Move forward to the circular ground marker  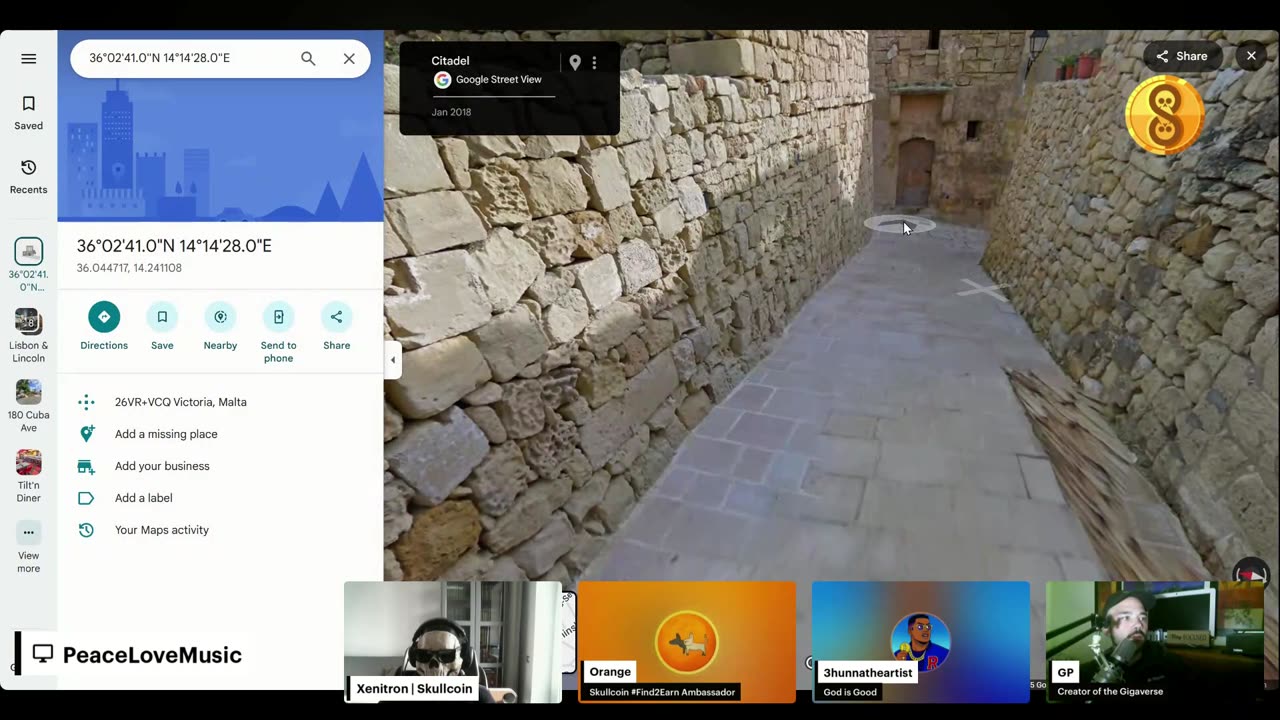[899, 226]
